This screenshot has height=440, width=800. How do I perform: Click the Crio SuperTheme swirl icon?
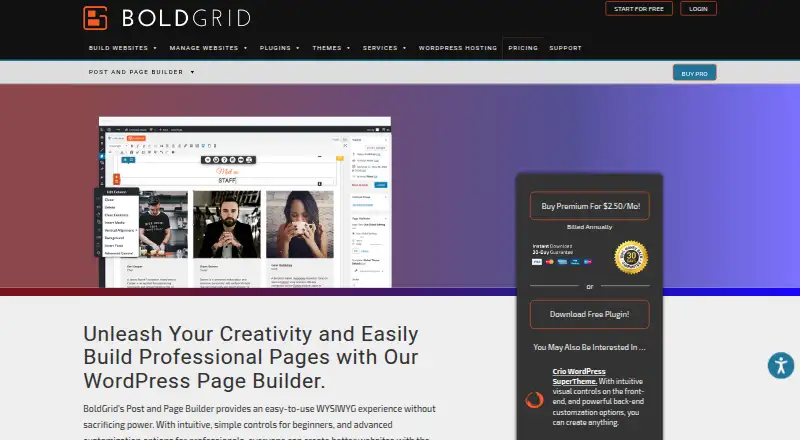[x=534, y=400]
